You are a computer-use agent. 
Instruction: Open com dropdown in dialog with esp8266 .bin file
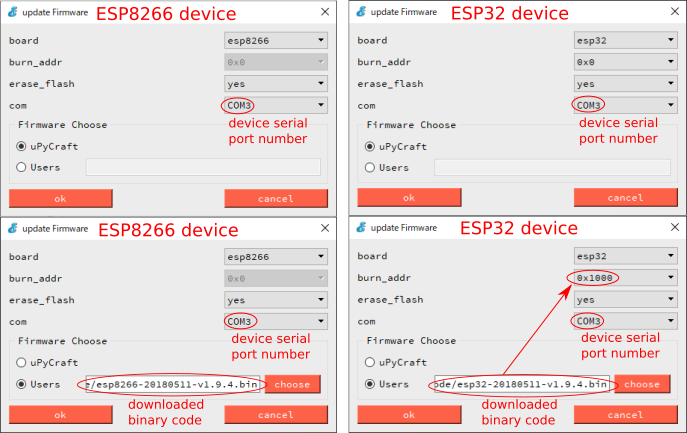276,321
